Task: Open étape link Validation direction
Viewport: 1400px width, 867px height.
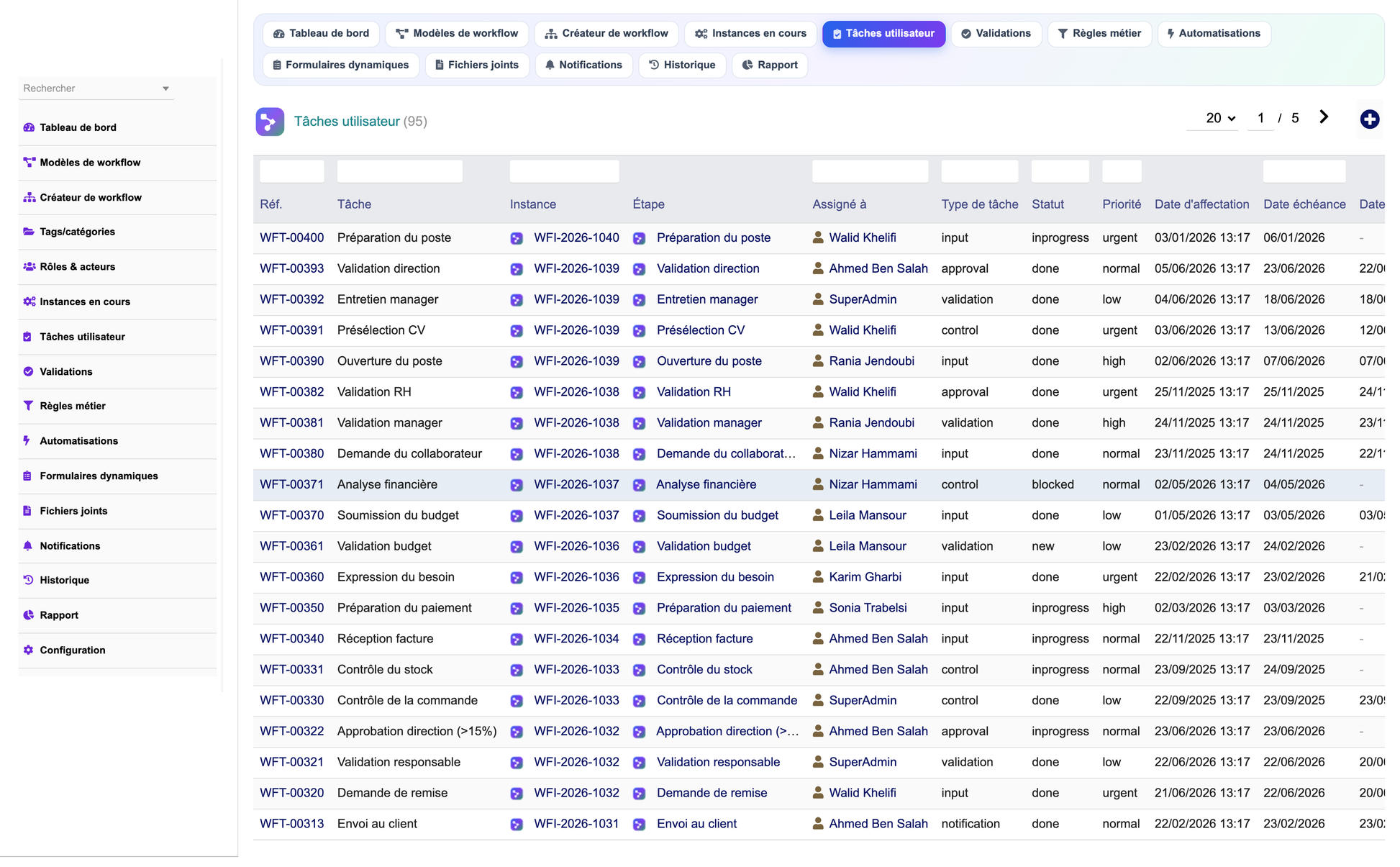Action: tap(708, 268)
